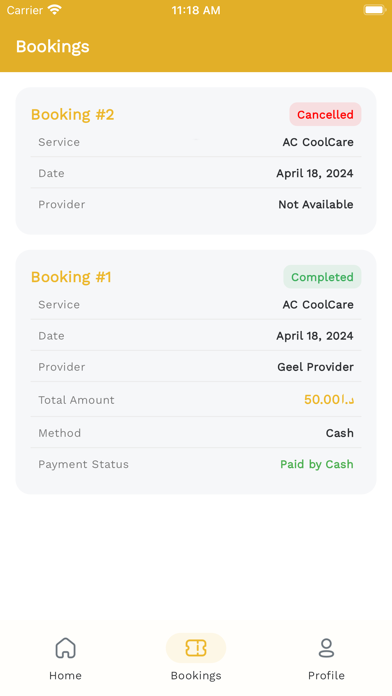Select the Bookings ticket icon
The width and height of the screenshot is (392, 696).
[196, 648]
